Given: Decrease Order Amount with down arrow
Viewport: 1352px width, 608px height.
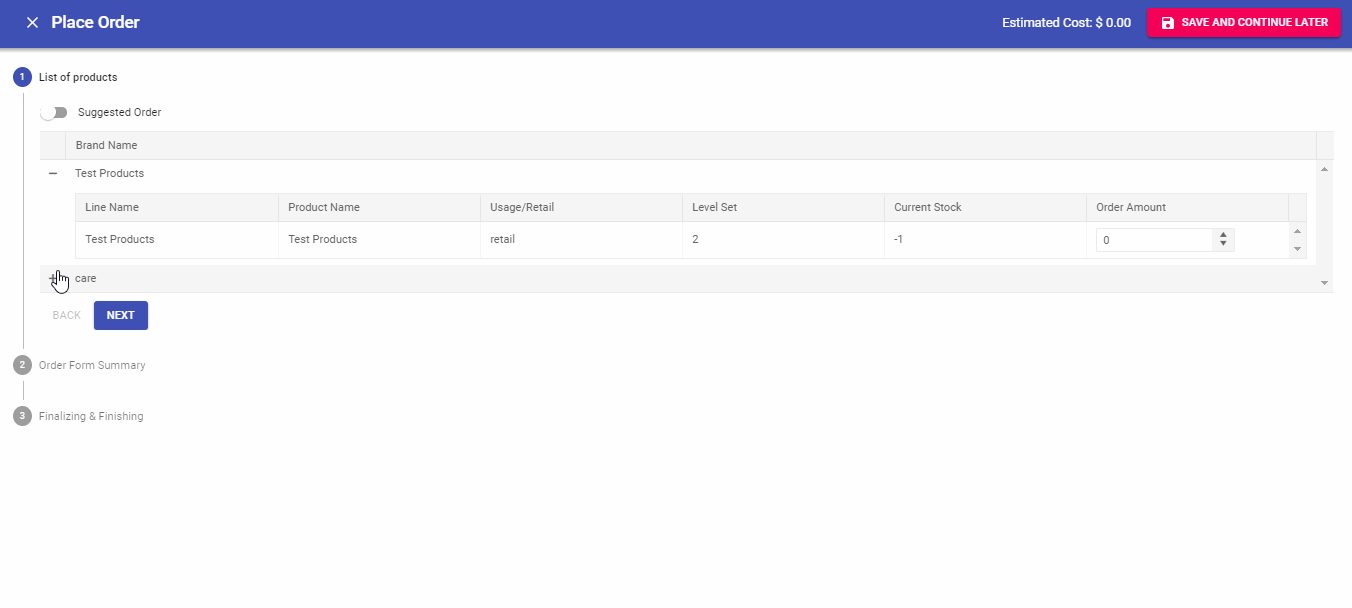Looking at the screenshot, I should pos(1223,244).
